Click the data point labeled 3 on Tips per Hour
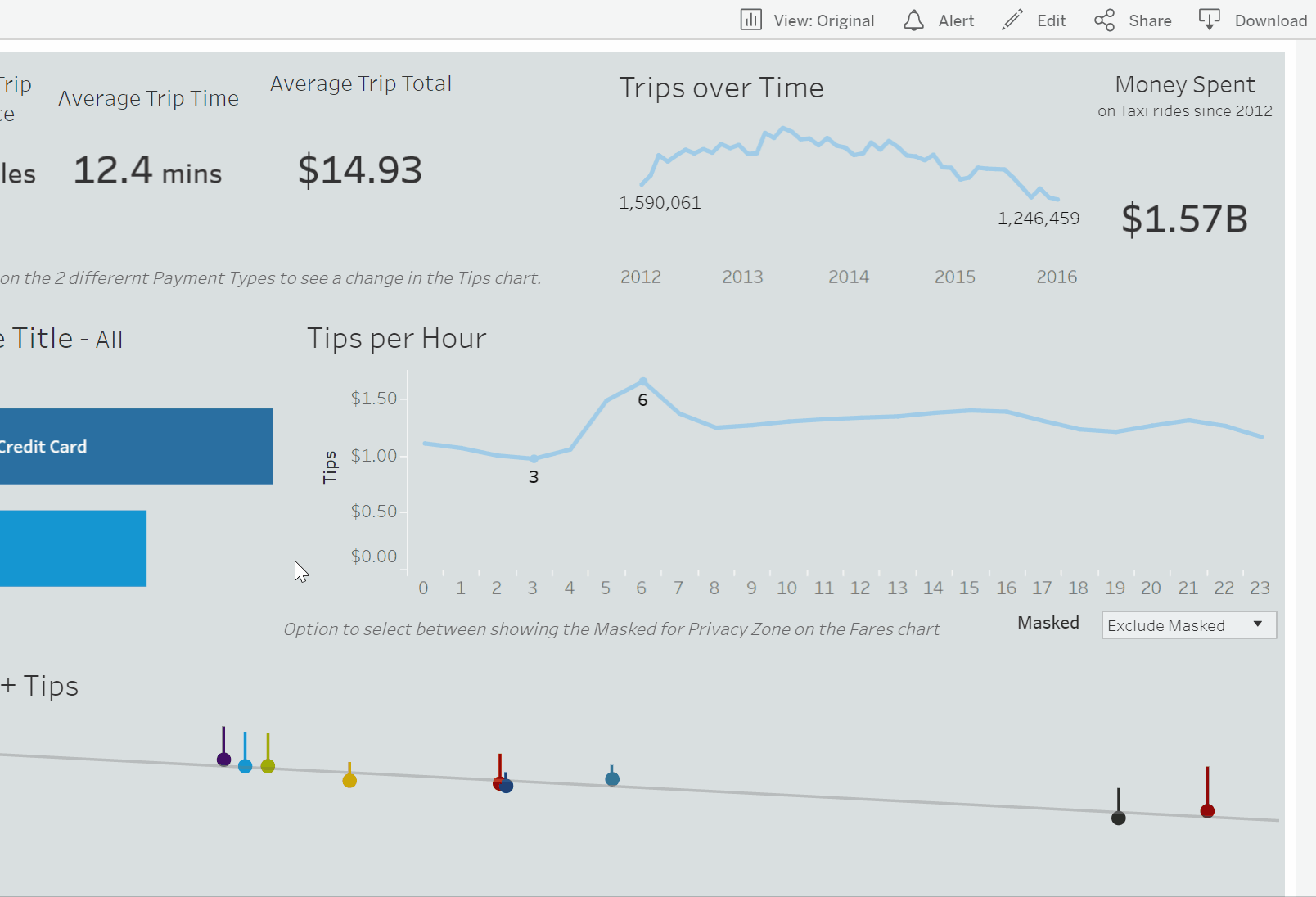 tap(532, 457)
